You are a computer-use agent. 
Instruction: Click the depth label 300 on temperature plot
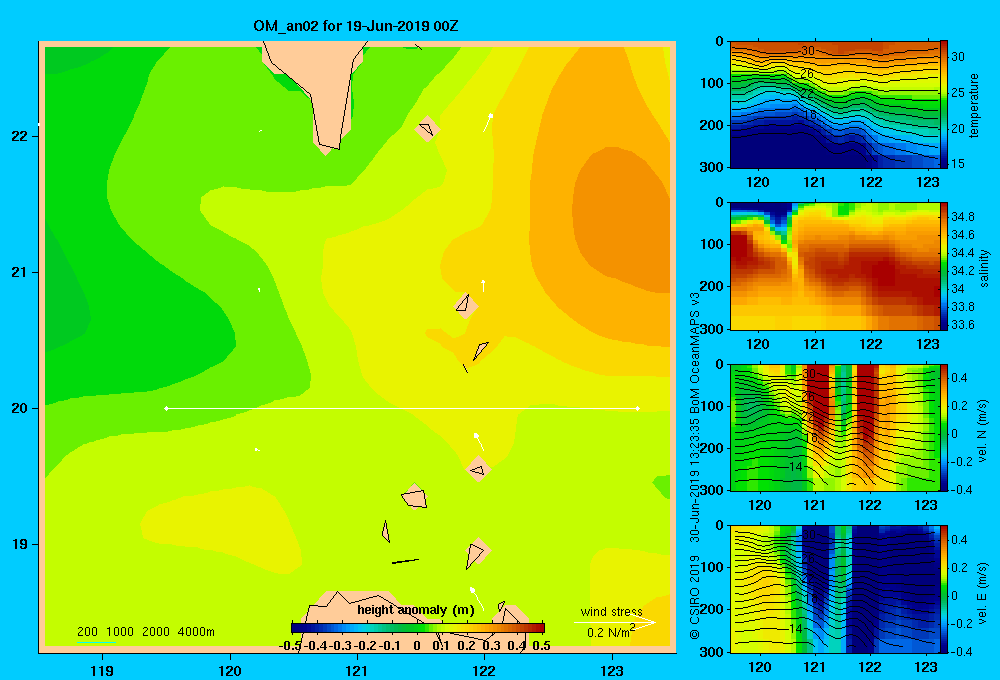(712, 167)
